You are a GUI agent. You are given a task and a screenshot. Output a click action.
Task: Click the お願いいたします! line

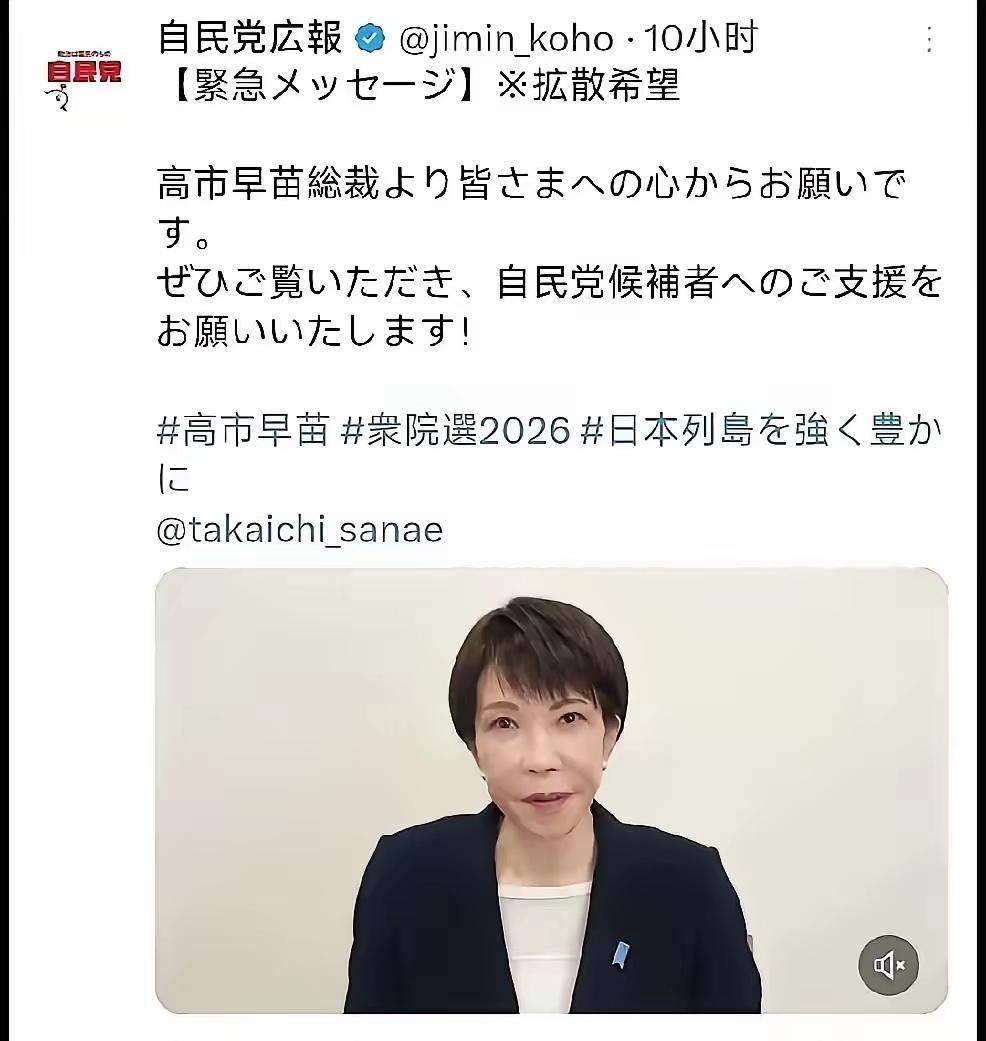314,331
